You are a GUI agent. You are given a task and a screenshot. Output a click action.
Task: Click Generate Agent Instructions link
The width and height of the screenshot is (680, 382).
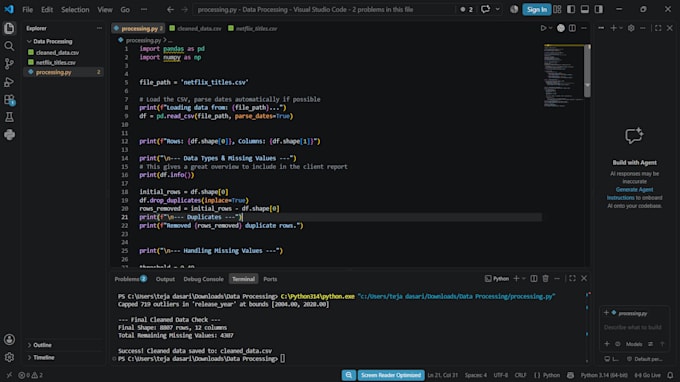click(x=634, y=193)
